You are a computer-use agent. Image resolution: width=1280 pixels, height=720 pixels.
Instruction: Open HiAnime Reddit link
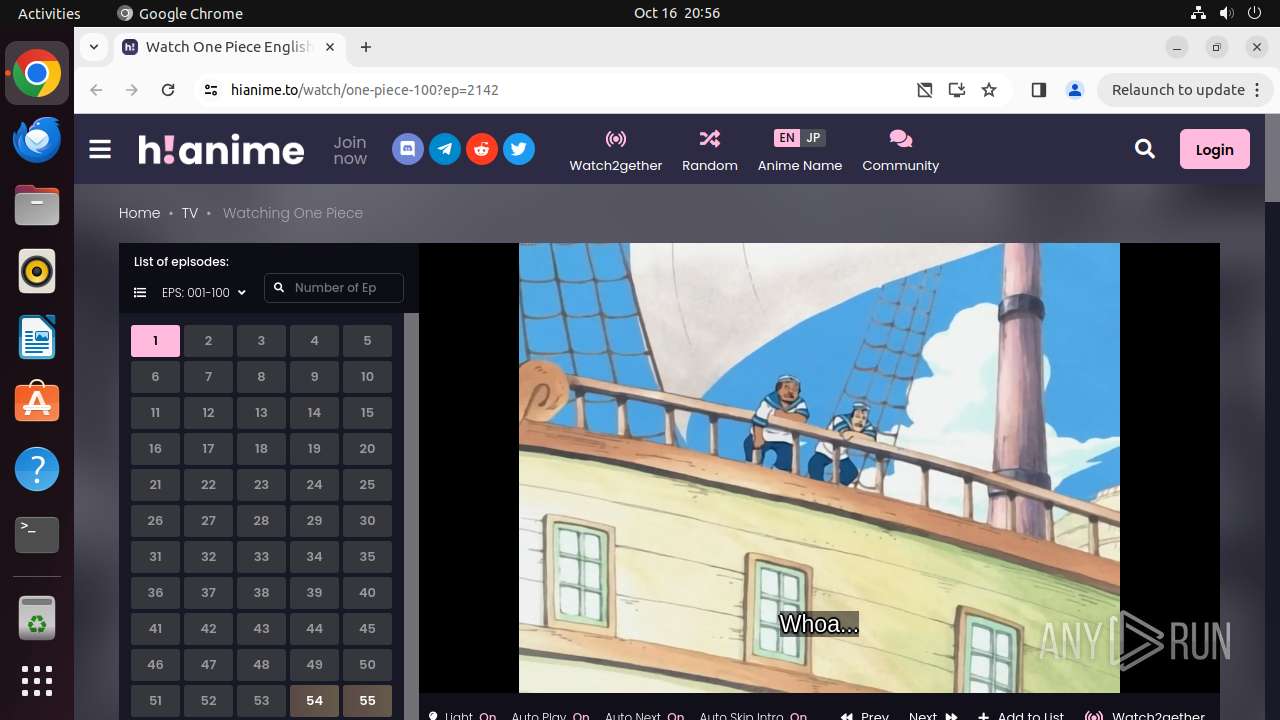(481, 149)
